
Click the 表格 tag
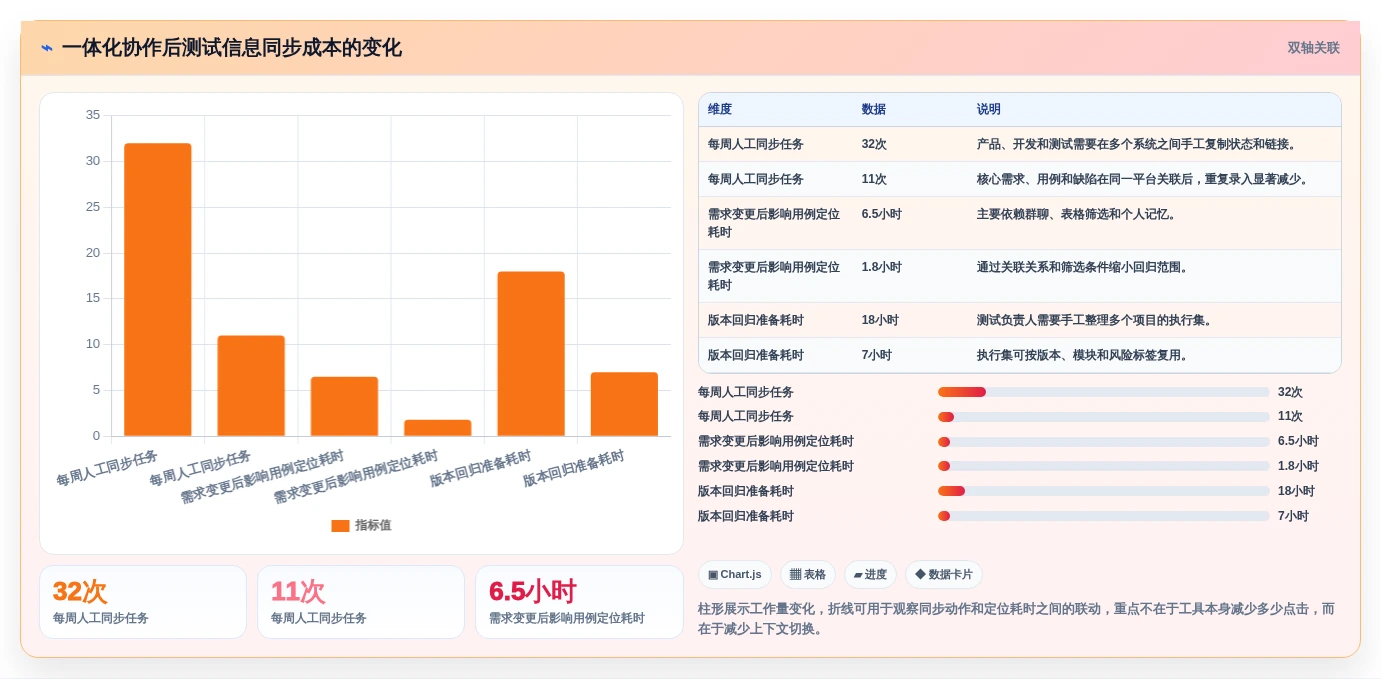pyautogui.click(x=808, y=575)
